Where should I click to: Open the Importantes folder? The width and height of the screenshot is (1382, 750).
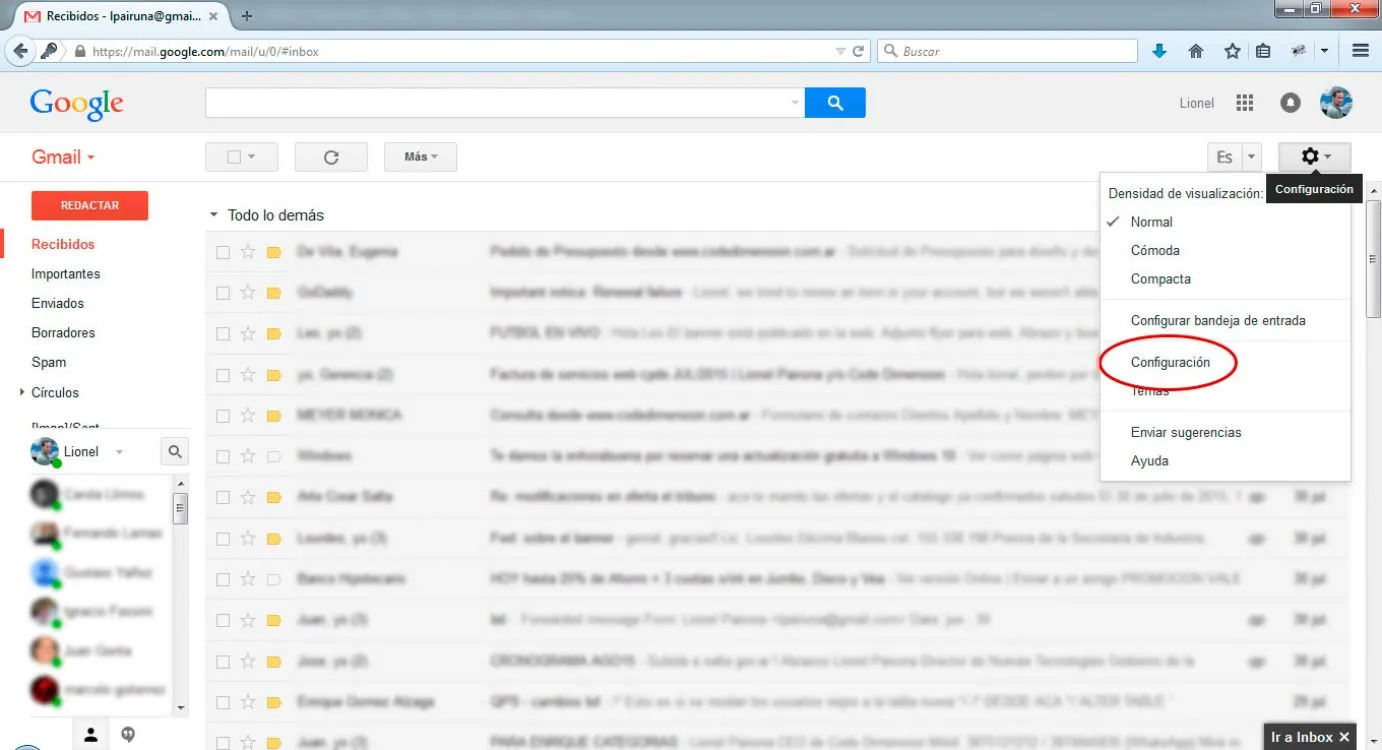coord(66,274)
